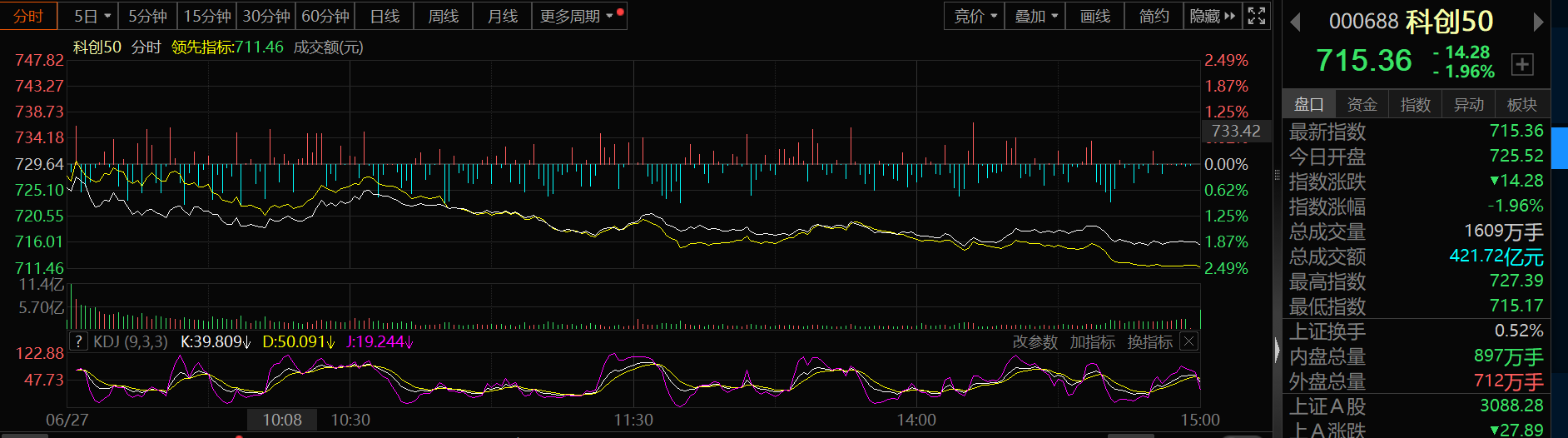This screenshot has height=438, width=1568.
Task: Open the 板块 tab
Action: (1522, 104)
